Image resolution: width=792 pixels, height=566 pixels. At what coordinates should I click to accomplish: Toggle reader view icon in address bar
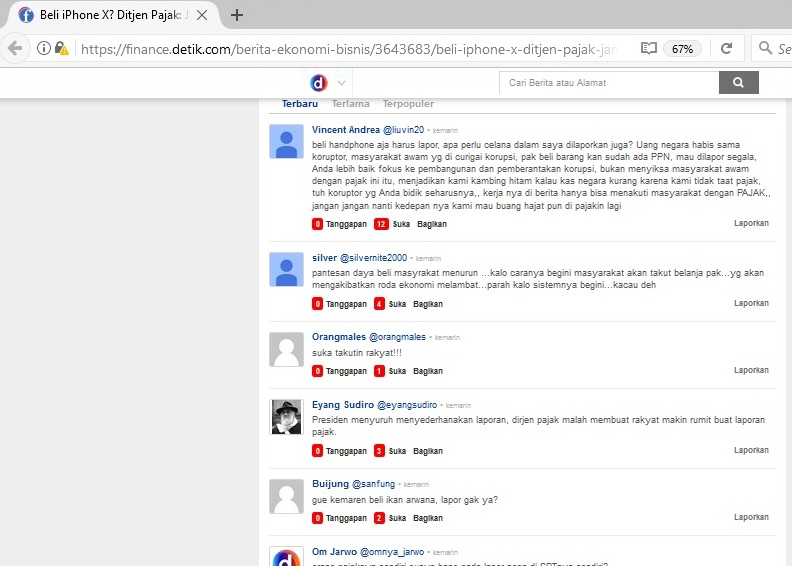649,48
